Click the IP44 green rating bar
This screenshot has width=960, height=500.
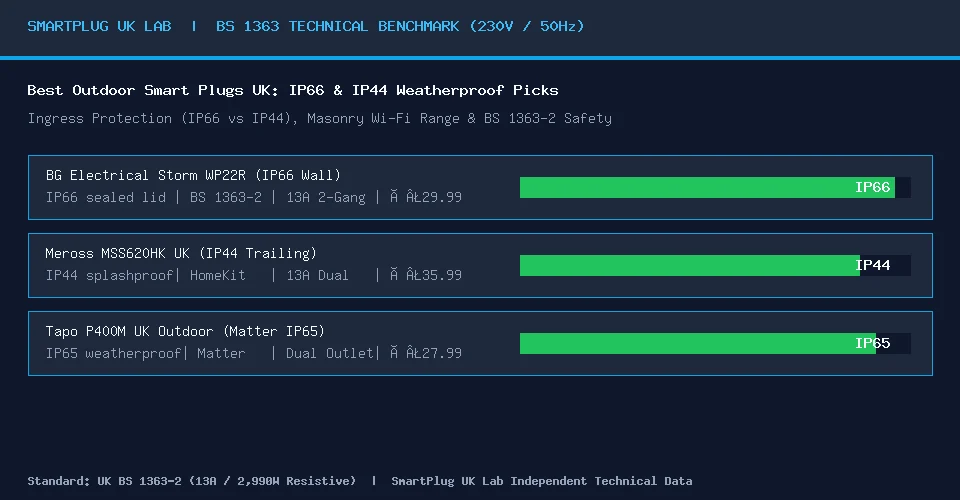689,266
